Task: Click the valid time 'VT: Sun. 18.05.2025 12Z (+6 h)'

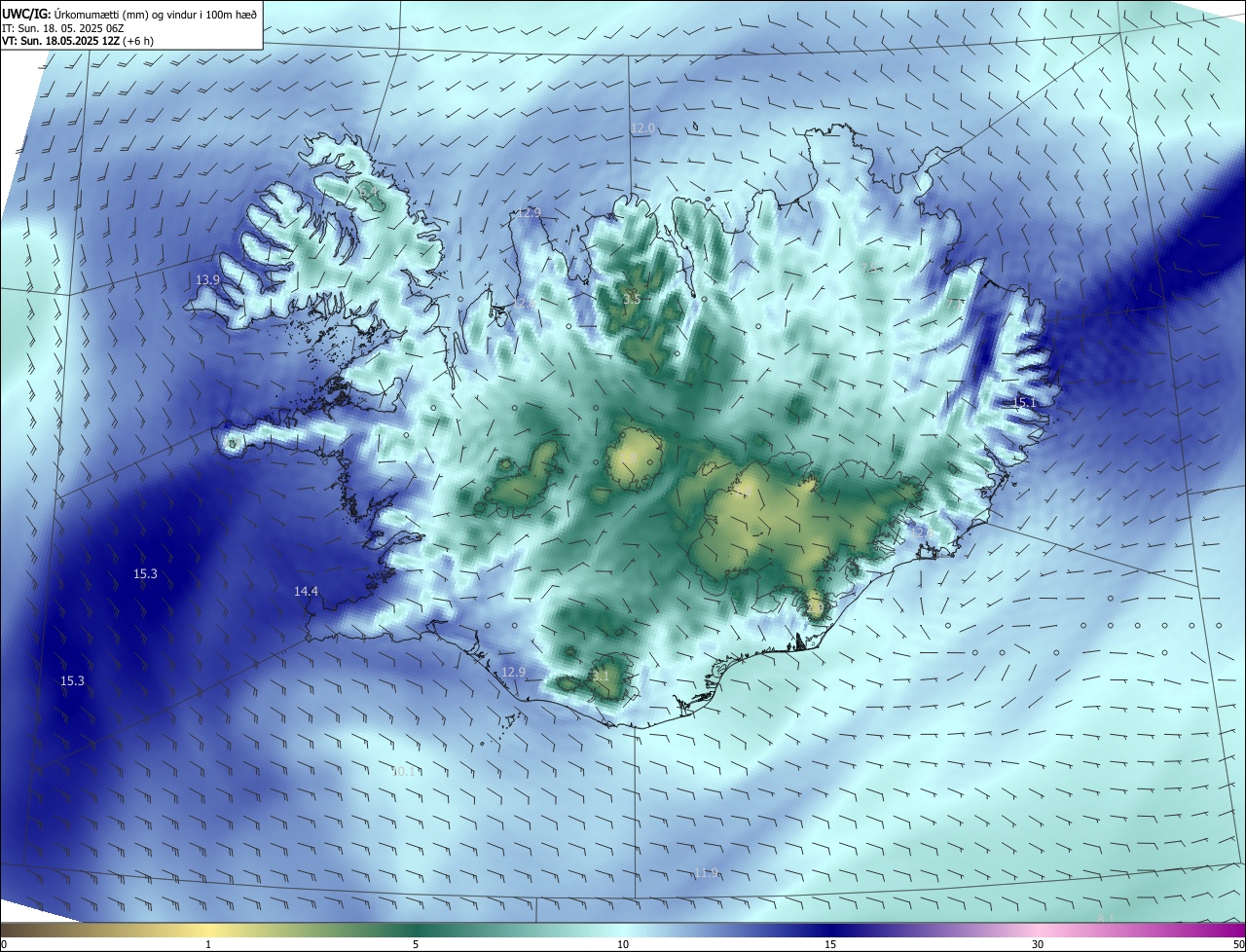Action: [78, 41]
